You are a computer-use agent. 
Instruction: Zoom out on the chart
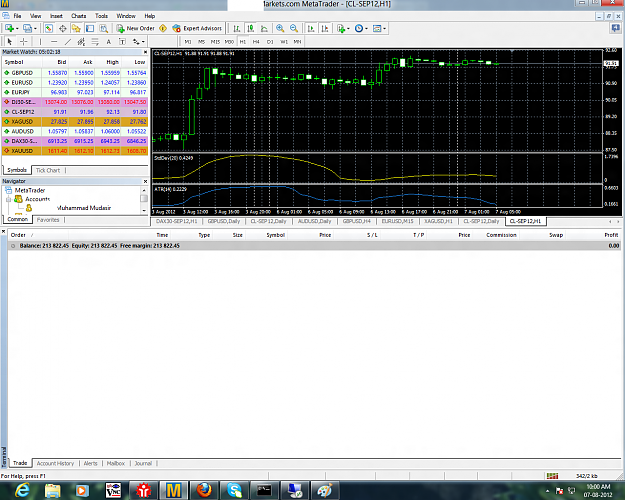pyautogui.click(x=294, y=28)
